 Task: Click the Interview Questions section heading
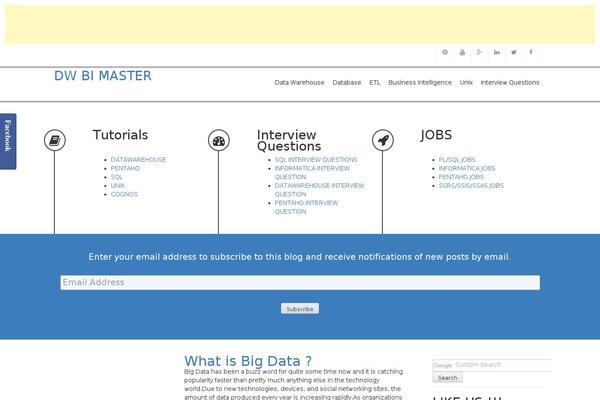click(x=289, y=140)
